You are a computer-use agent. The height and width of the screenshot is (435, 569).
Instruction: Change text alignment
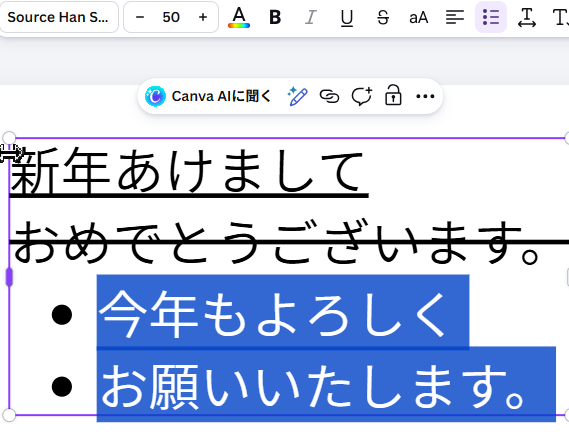click(455, 17)
